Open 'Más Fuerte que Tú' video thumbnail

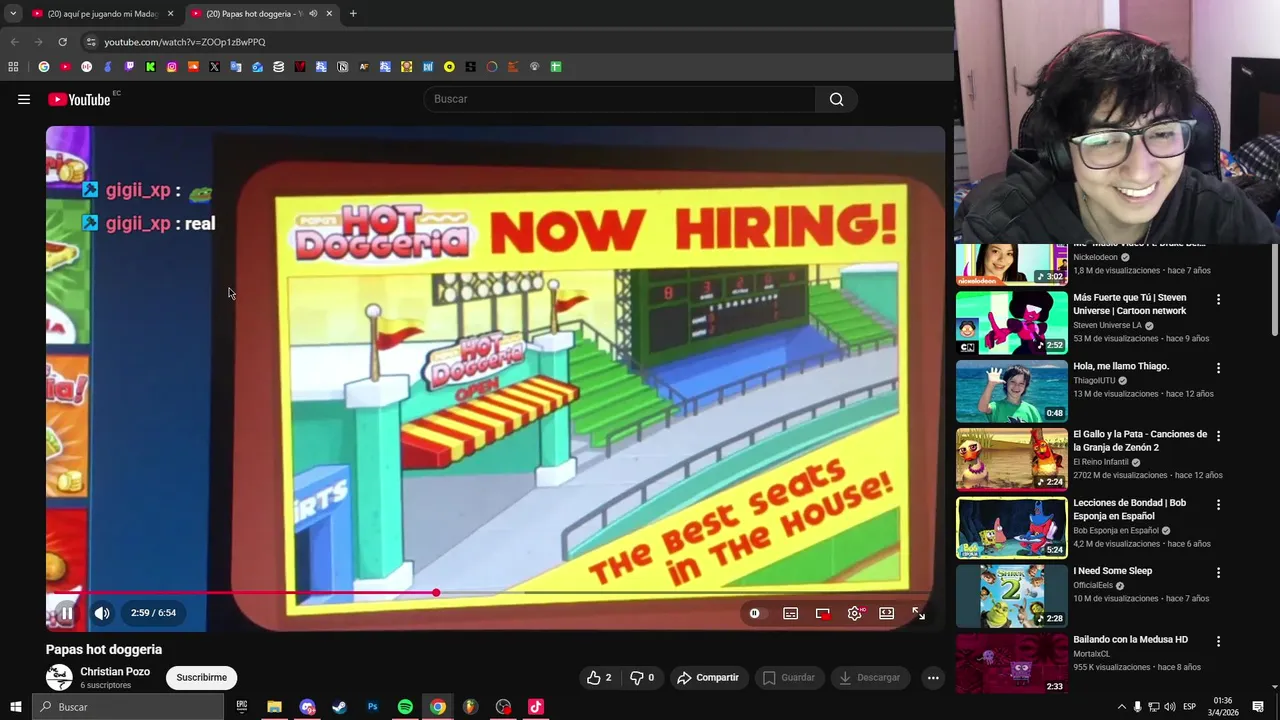point(1012,323)
